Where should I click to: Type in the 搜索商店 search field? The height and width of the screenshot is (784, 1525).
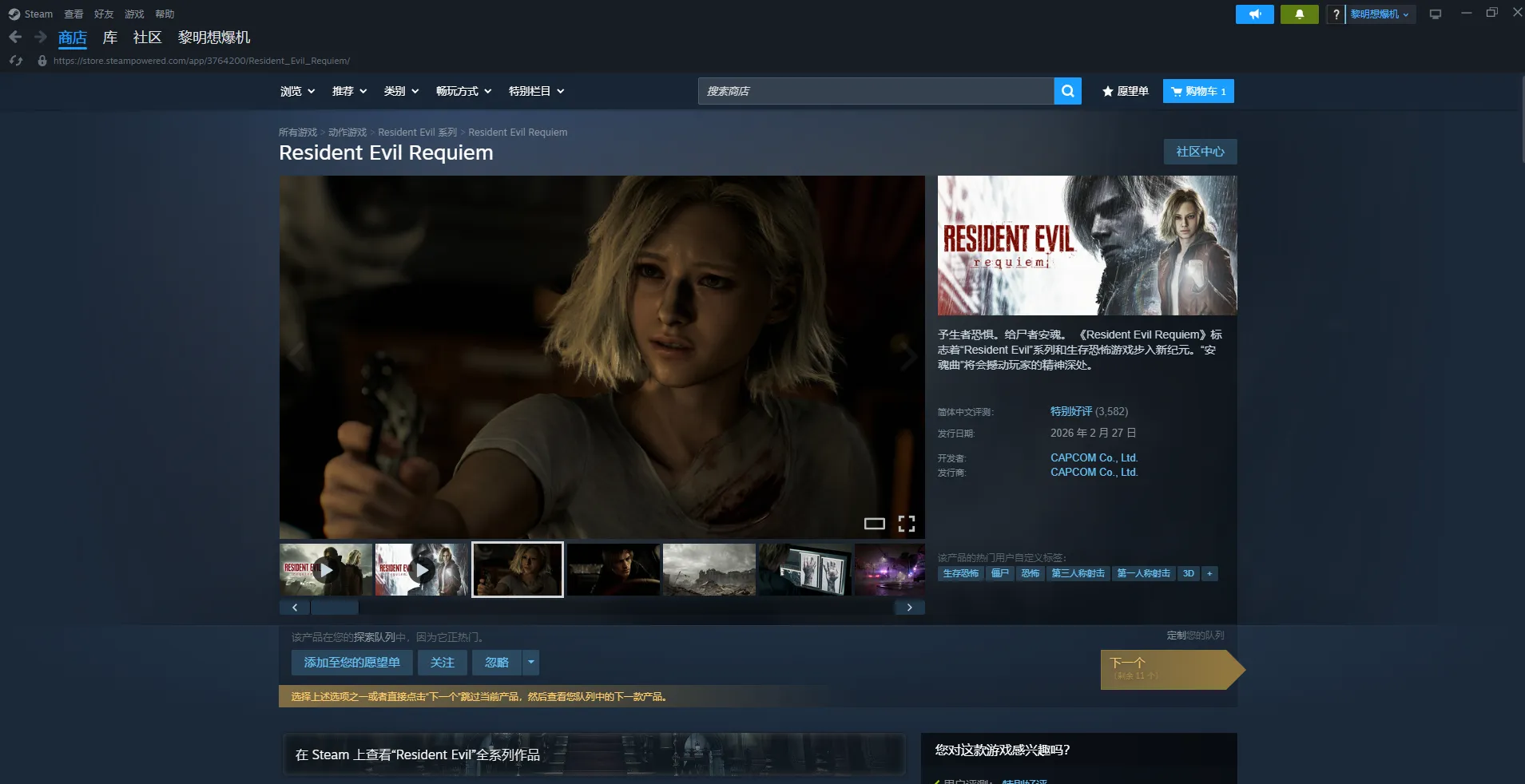876,91
